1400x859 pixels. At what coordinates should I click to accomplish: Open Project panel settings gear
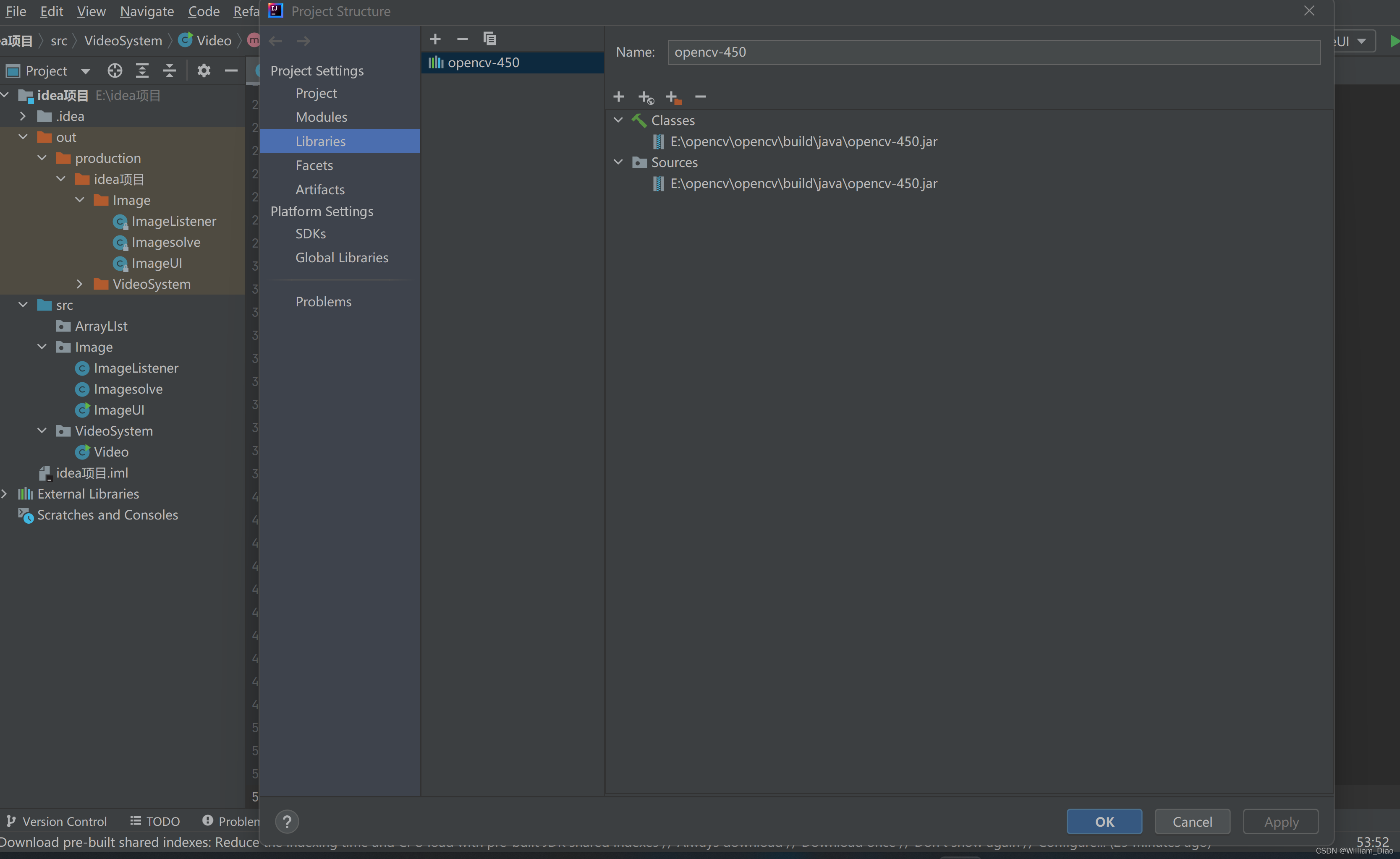click(x=204, y=70)
